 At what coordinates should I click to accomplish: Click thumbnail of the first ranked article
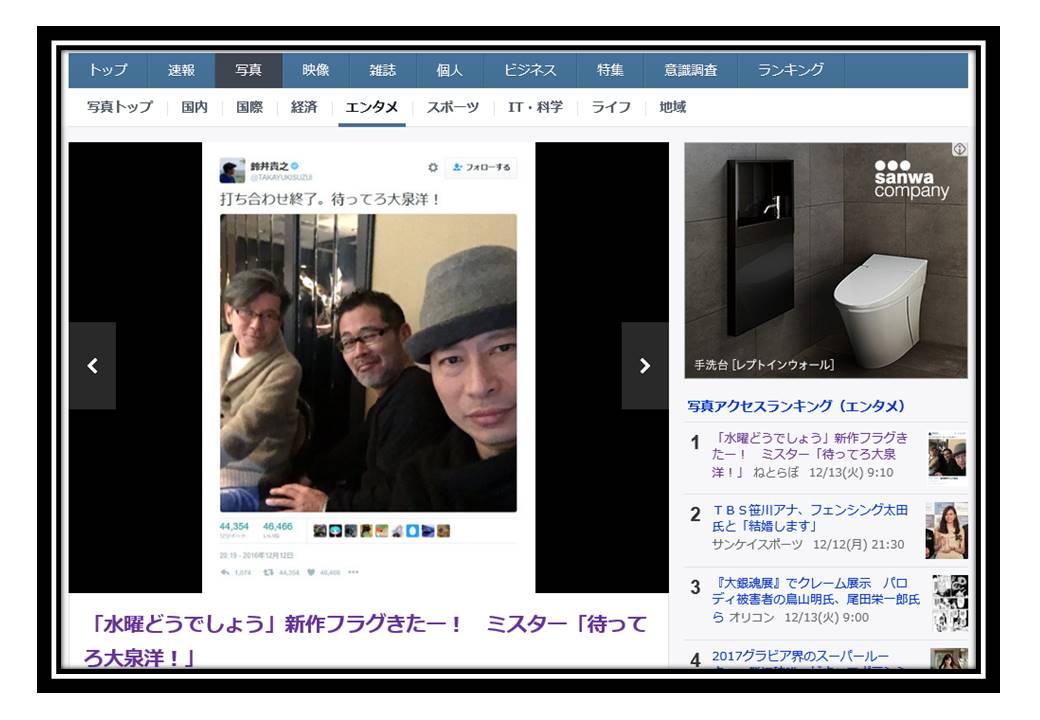pos(946,457)
